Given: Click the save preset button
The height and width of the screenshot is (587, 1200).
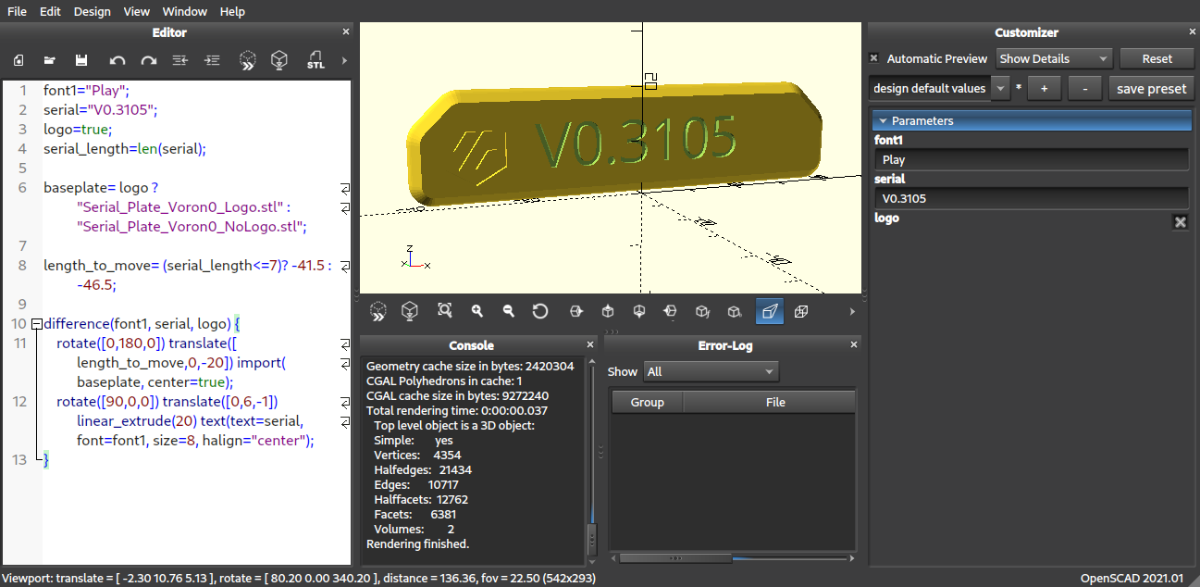Looking at the screenshot, I should pyautogui.click(x=1151, y=88).
